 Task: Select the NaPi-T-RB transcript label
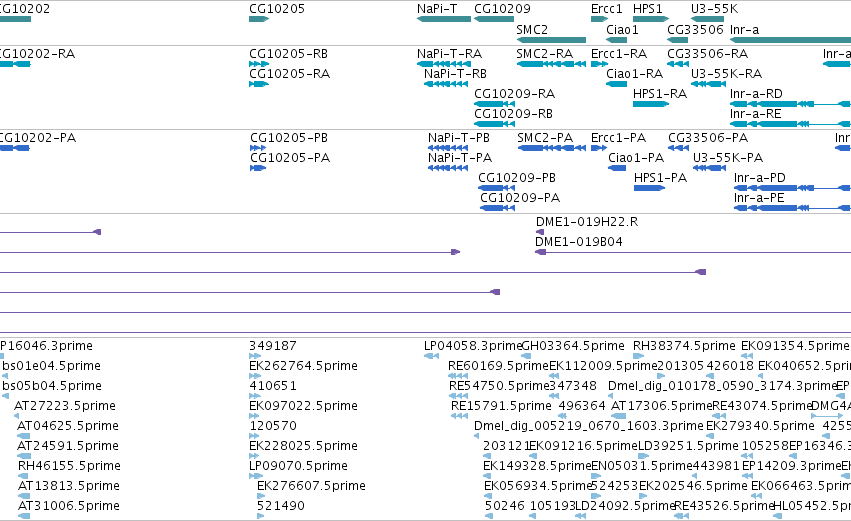455,74
